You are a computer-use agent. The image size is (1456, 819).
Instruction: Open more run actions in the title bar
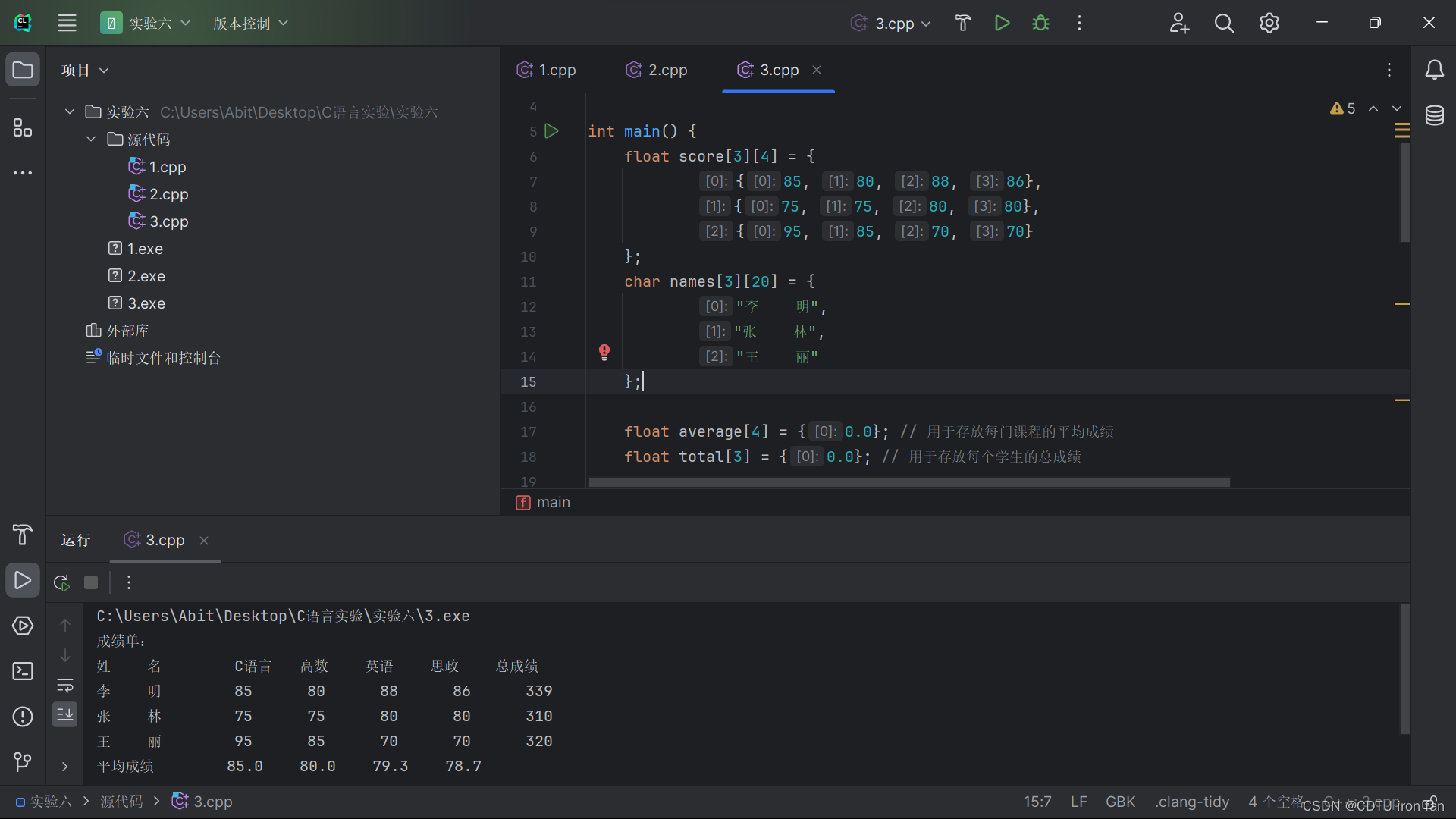1079,23
